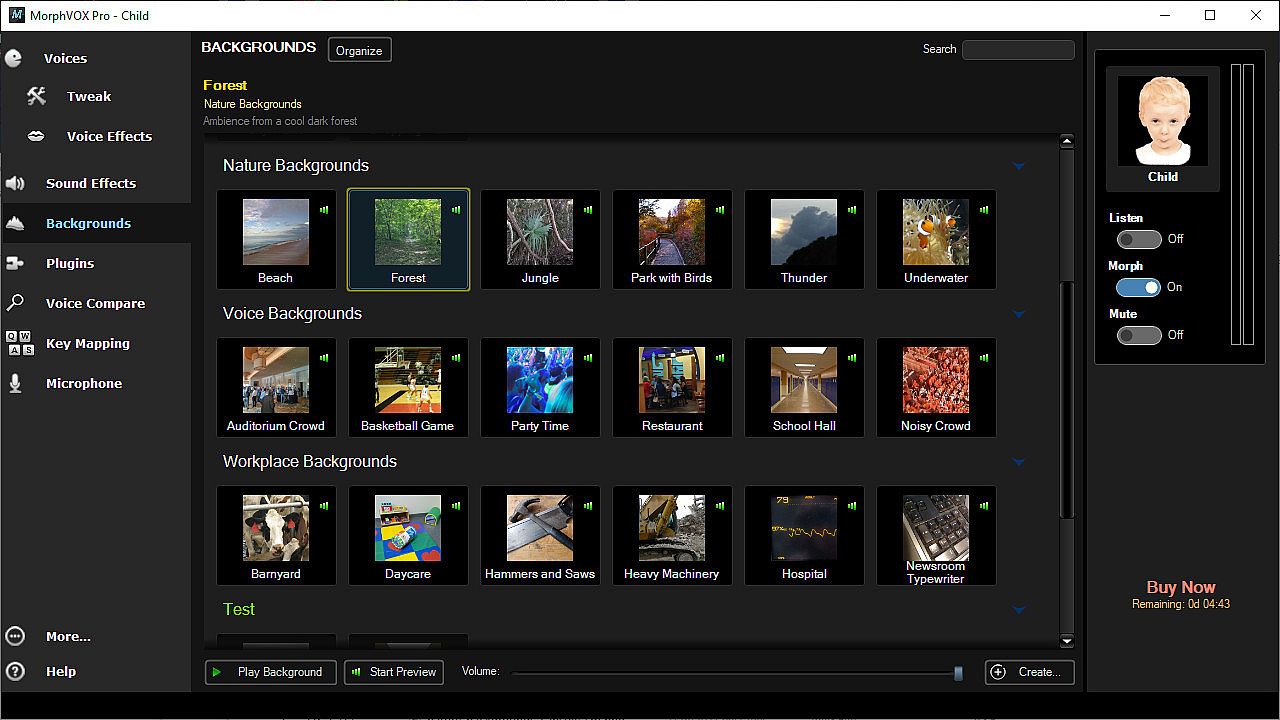1280x720 pixels.
Task: Click the Key Mapping QWAS icon
Action: 19,343
